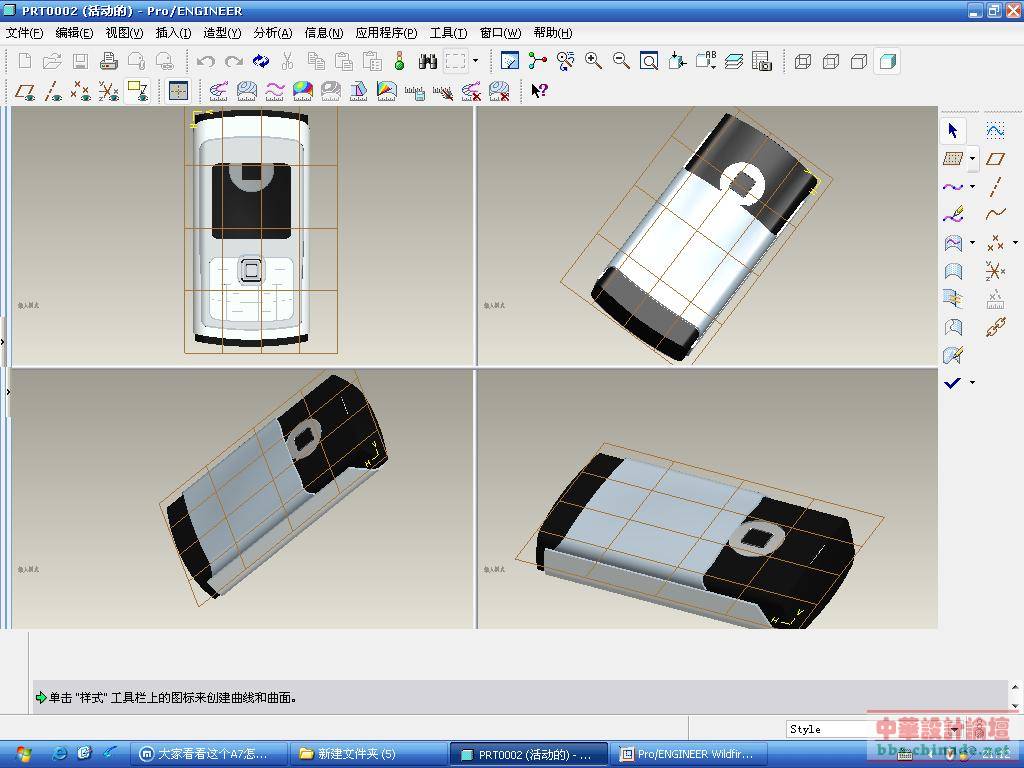Toggle datum axes display

(x=54, y=91)
